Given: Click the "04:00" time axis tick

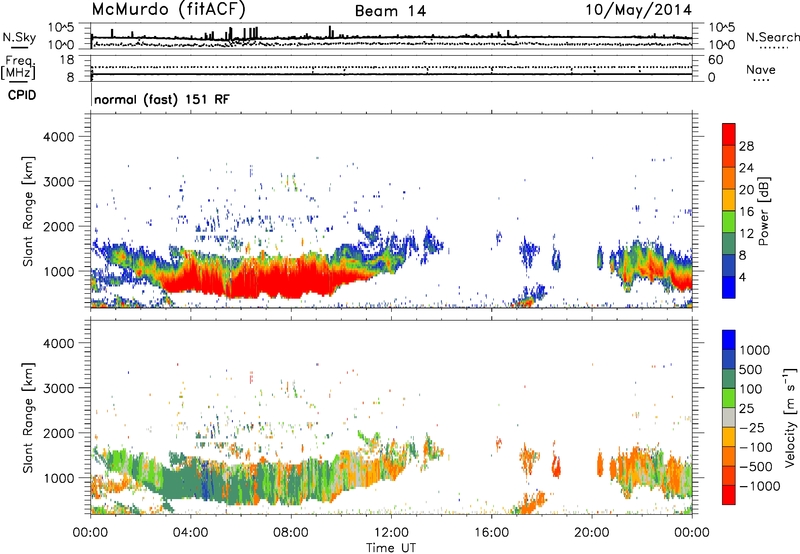Looking at the screenshot, I should tap(191, 533).
